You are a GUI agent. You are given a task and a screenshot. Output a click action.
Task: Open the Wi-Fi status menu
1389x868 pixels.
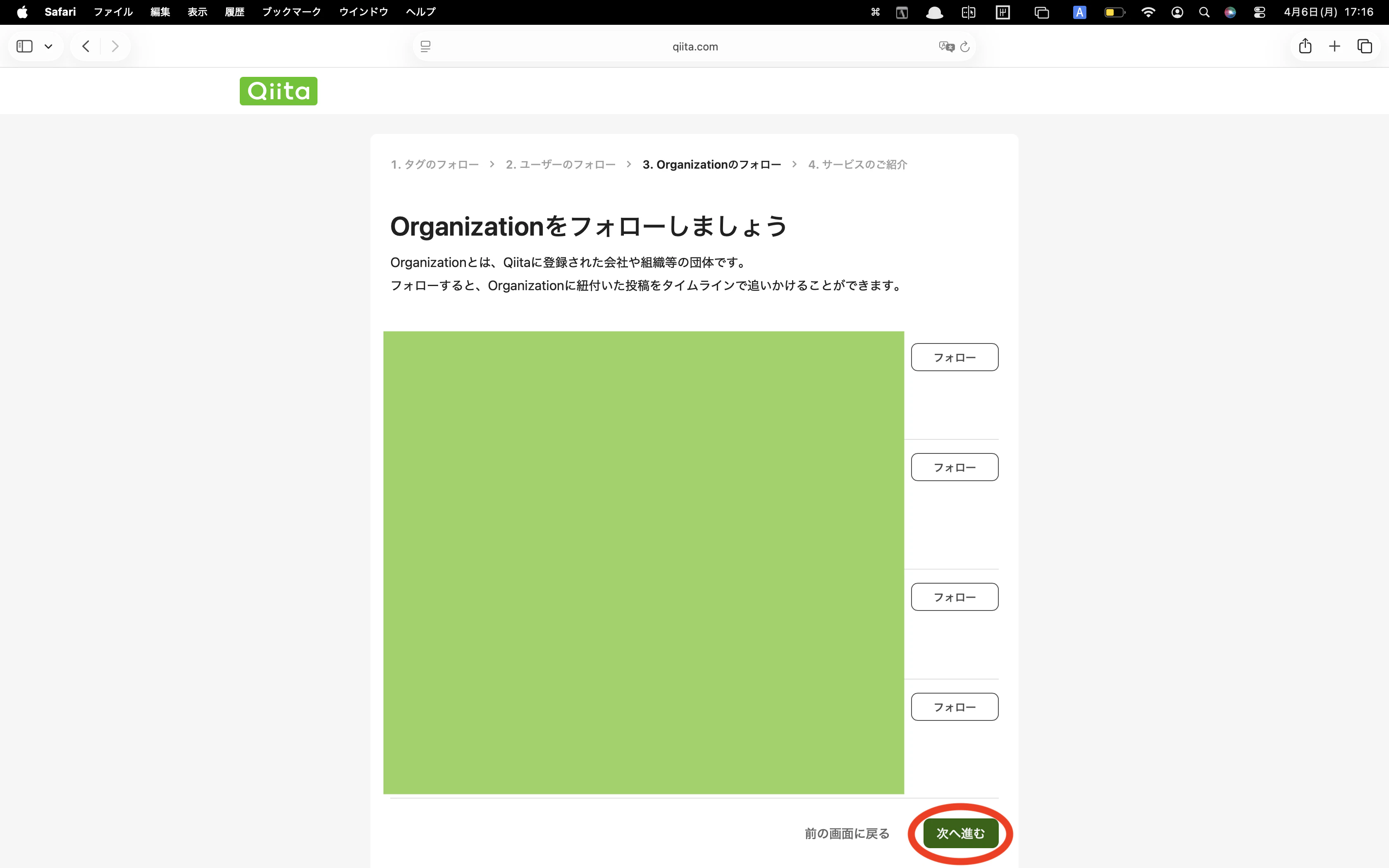click(x=1148, y=12)
